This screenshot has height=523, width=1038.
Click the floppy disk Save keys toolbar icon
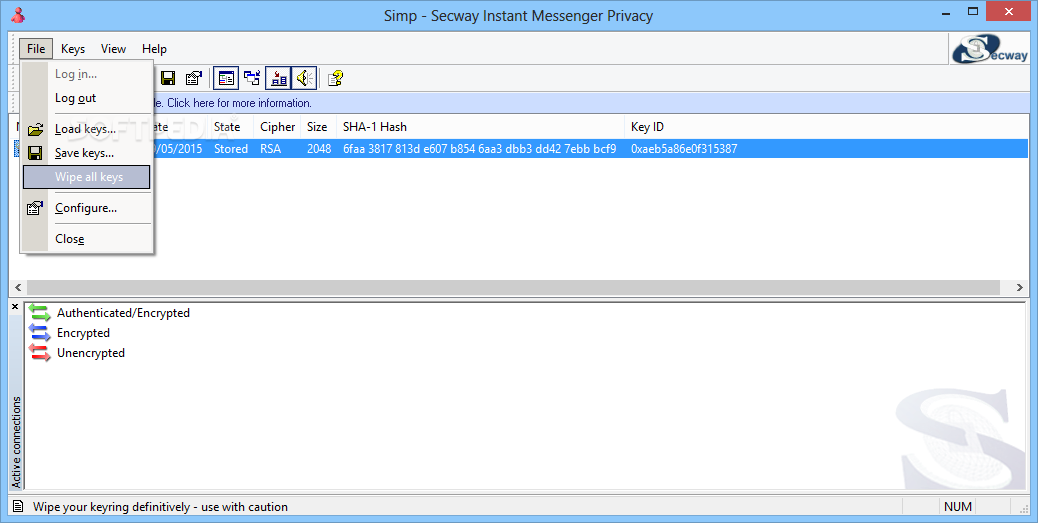168,79
